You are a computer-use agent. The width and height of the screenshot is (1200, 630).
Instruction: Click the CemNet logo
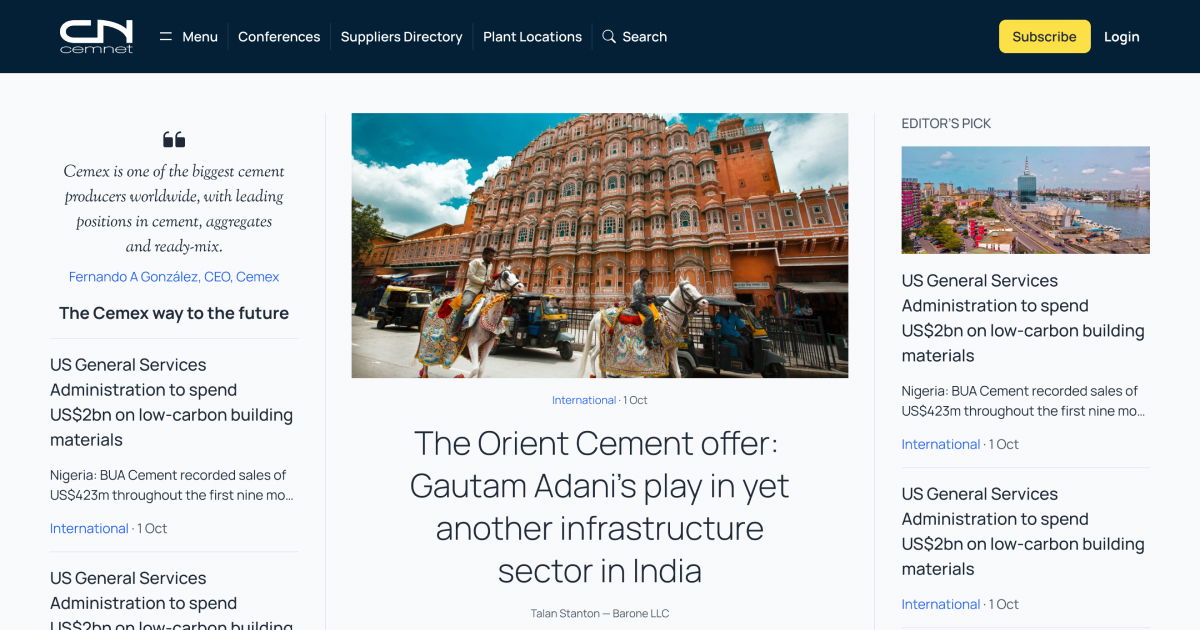[96, 36]
